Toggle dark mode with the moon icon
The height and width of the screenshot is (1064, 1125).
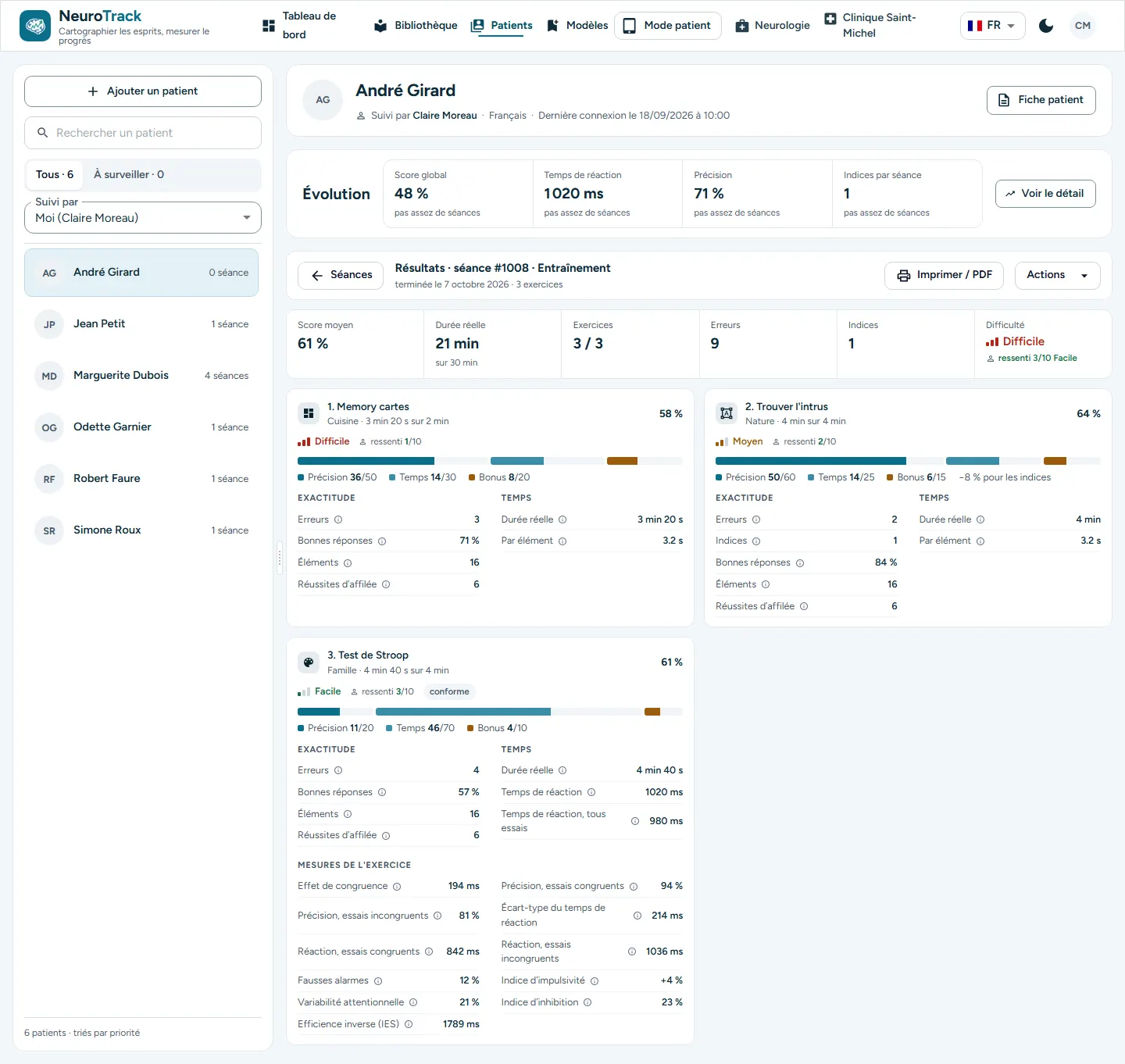point(1046,26)
